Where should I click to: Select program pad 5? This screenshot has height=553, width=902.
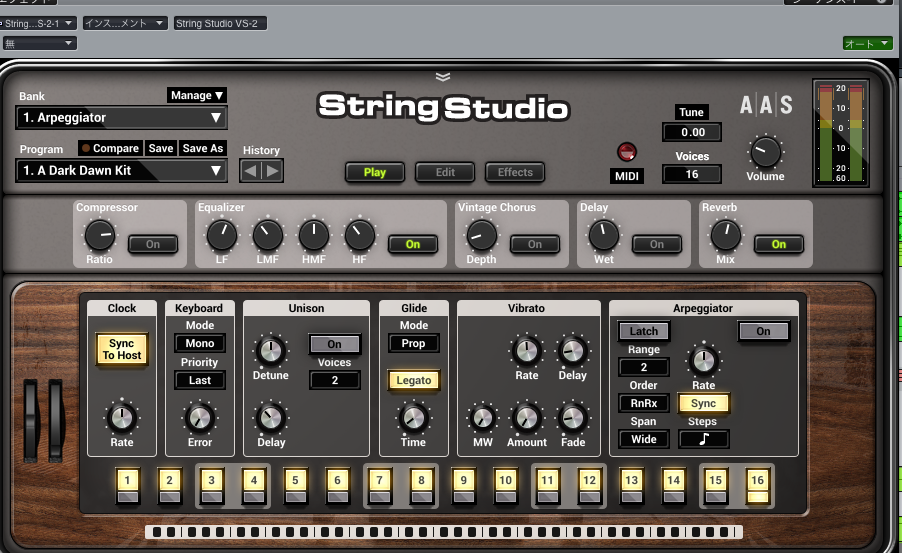pyautogui.click(x=296, y=487)
